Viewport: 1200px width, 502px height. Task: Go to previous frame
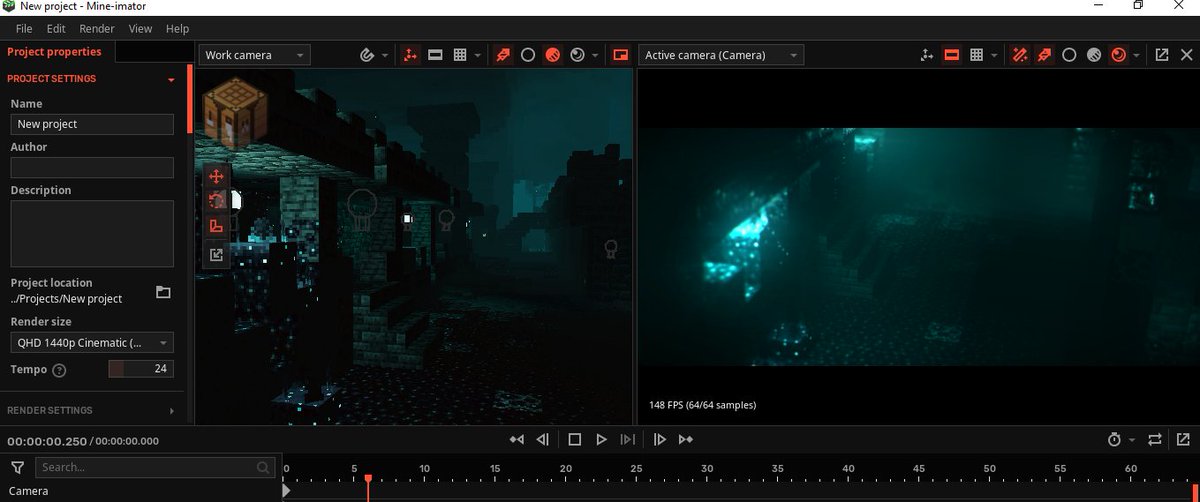coord(543,439)
